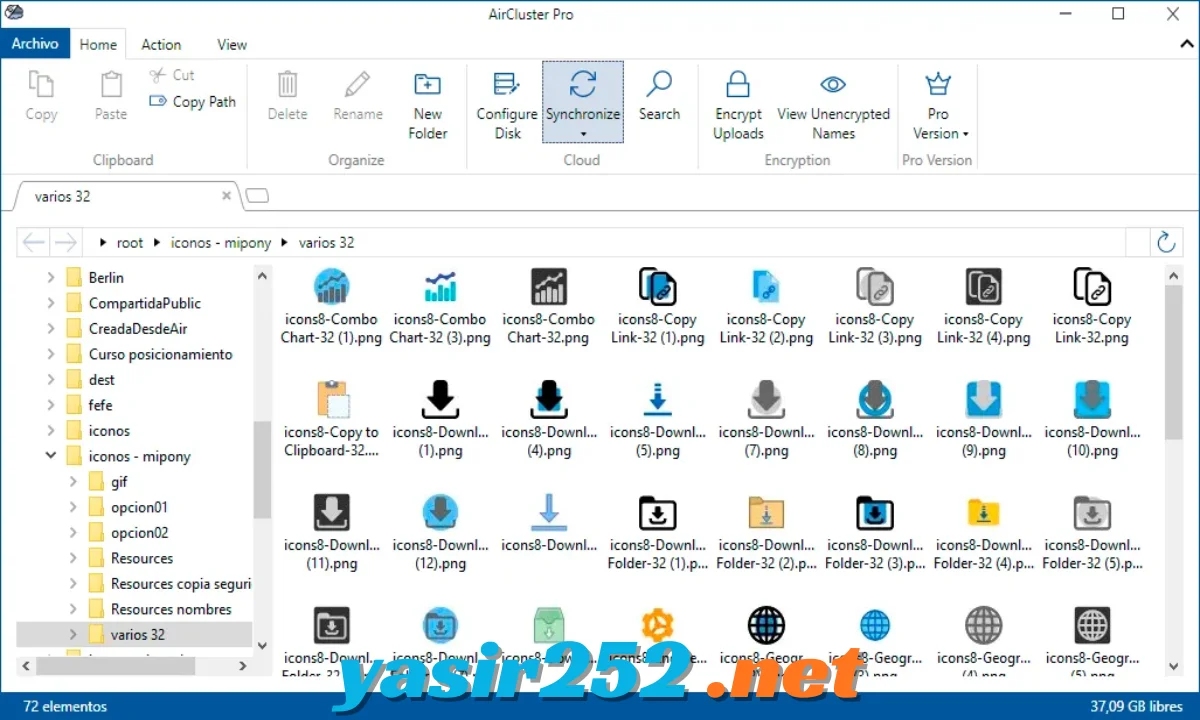The height and width of the screenshot is (720, 1200).
Task: Click the 72 elementos status text
Action: [65, 706]
